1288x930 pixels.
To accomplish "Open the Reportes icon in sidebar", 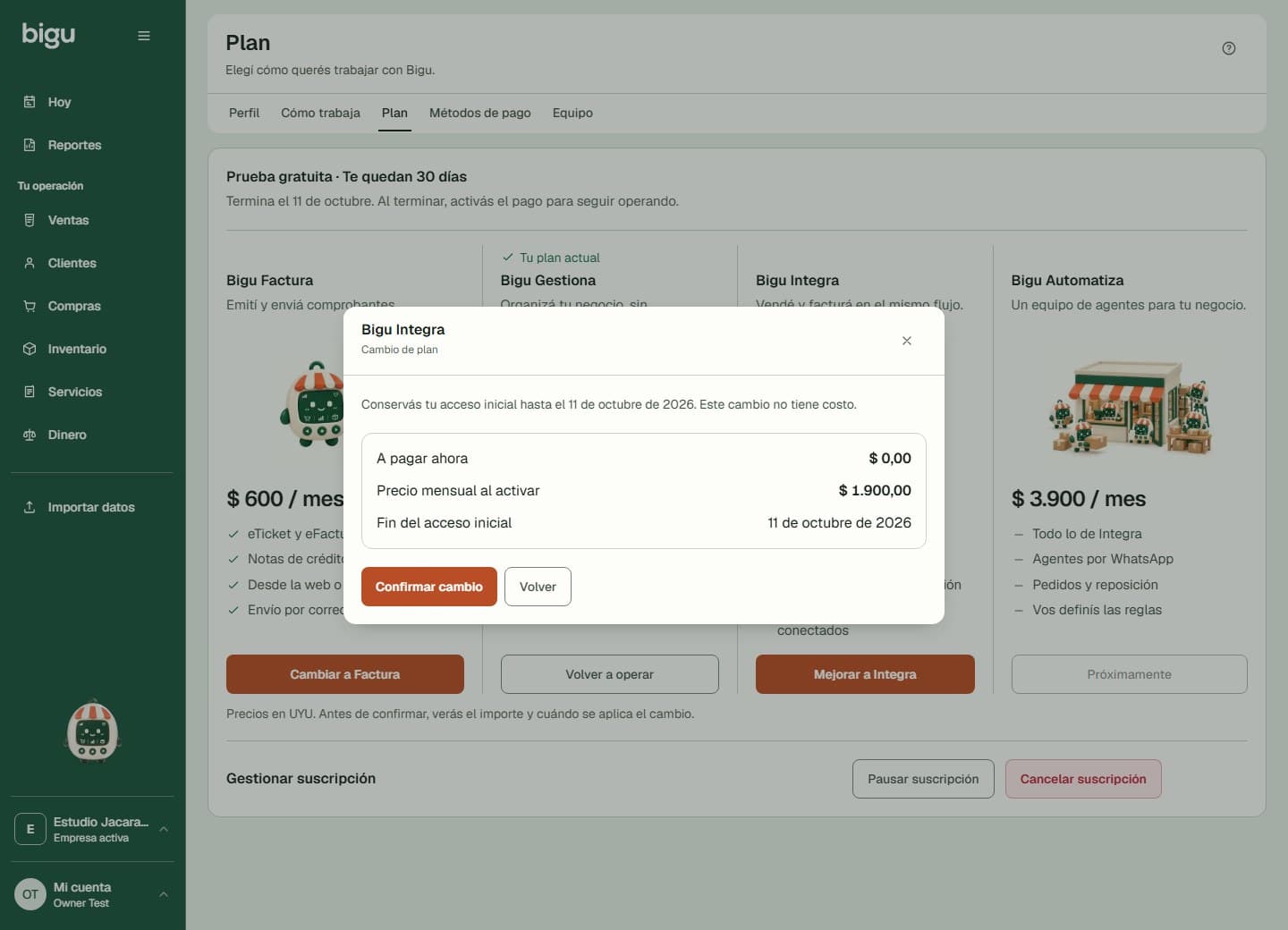I will (30, 145).
